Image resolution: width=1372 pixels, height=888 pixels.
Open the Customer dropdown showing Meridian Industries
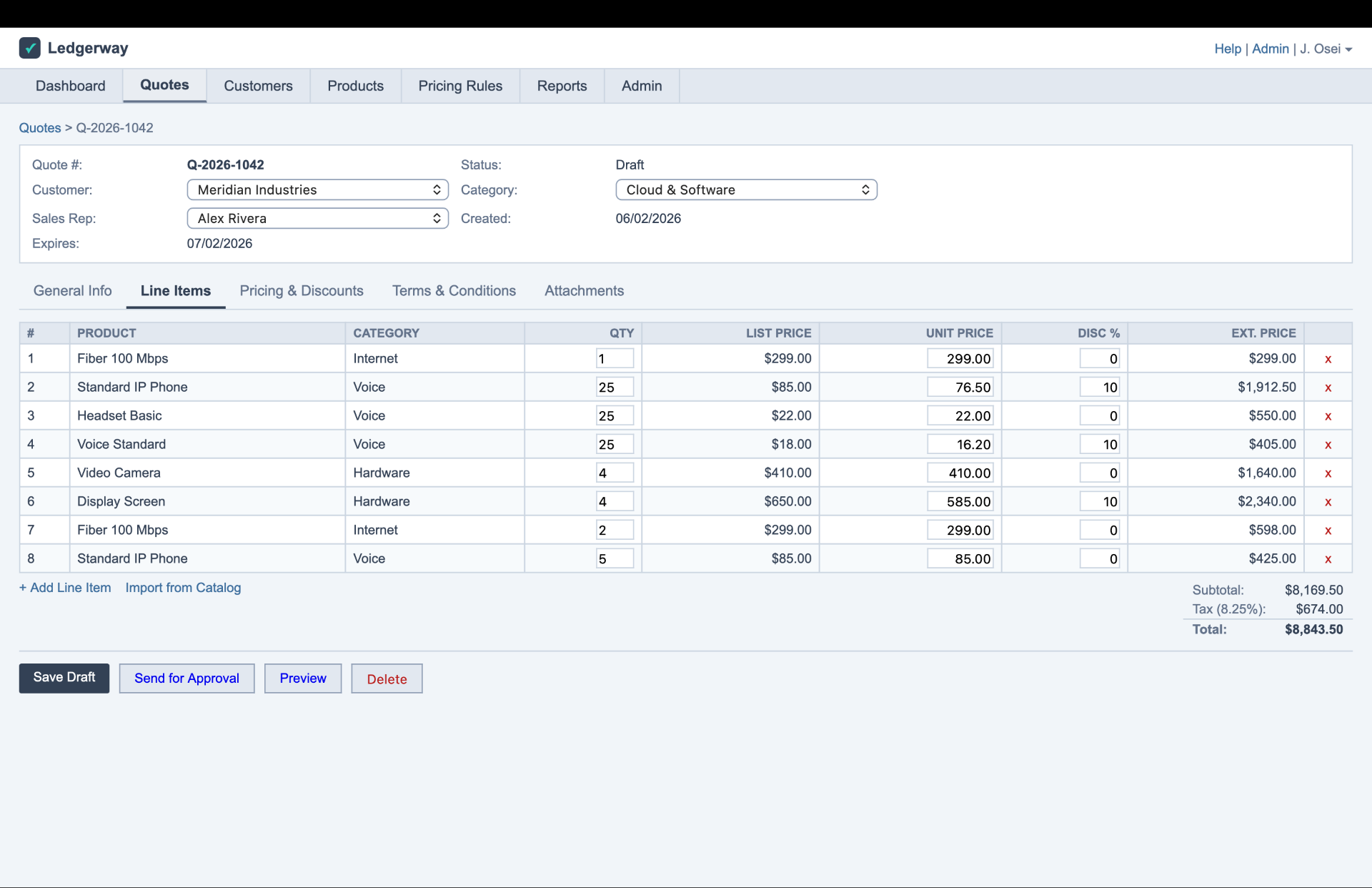pos(317,189)
